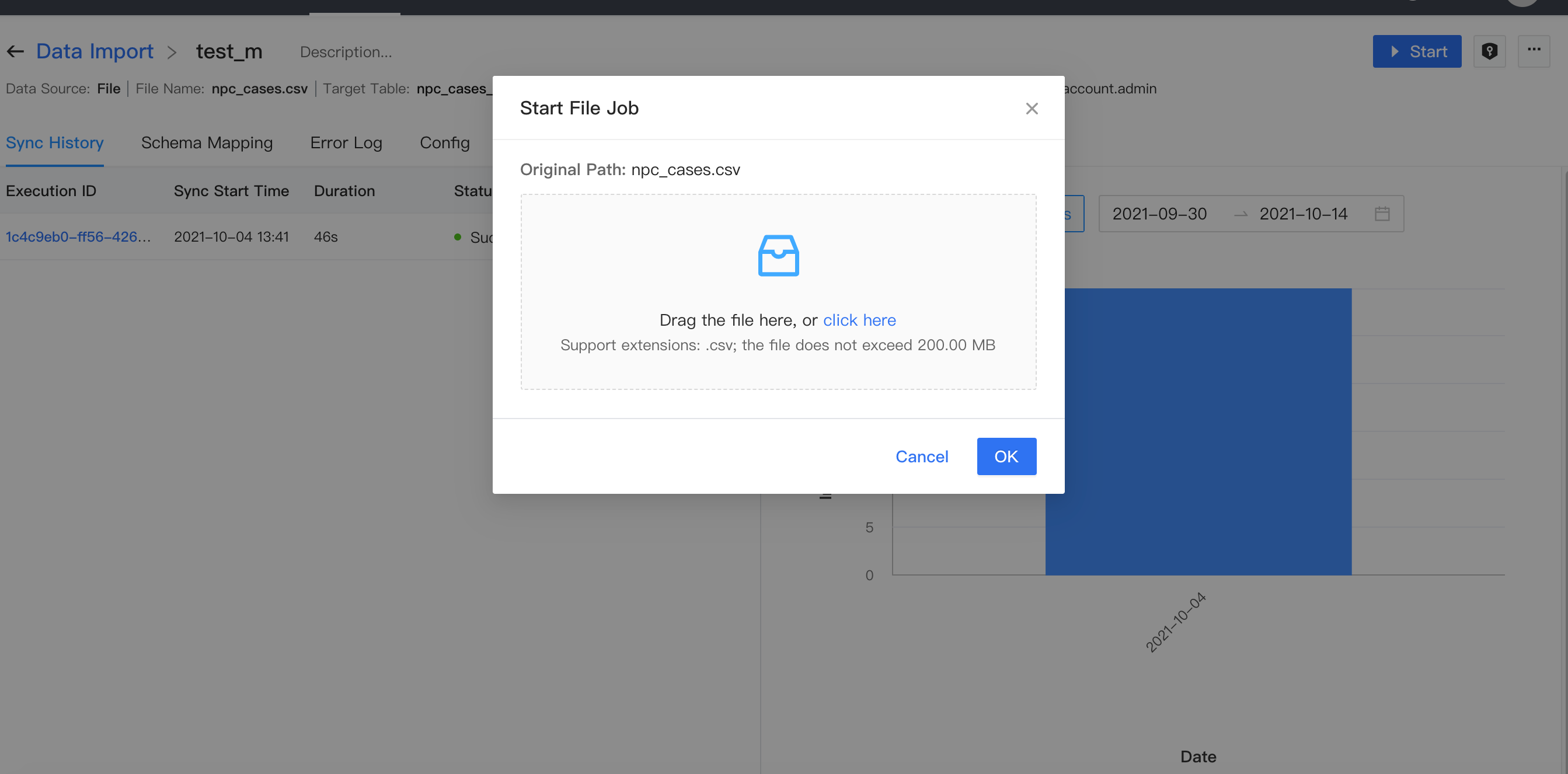
Task: Click start date 2021-09-30 field
Action: pyautogui.click(x=1159, y=214)
